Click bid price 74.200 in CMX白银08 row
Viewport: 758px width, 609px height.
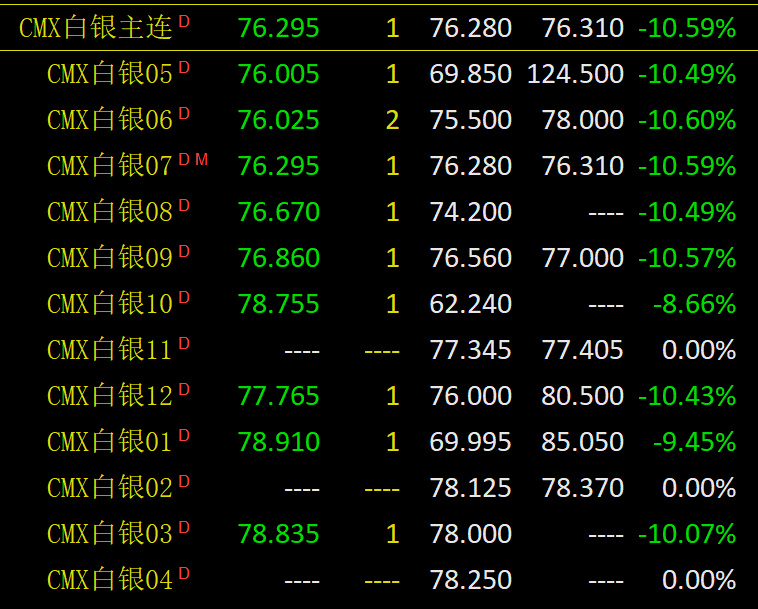point(470,212)
